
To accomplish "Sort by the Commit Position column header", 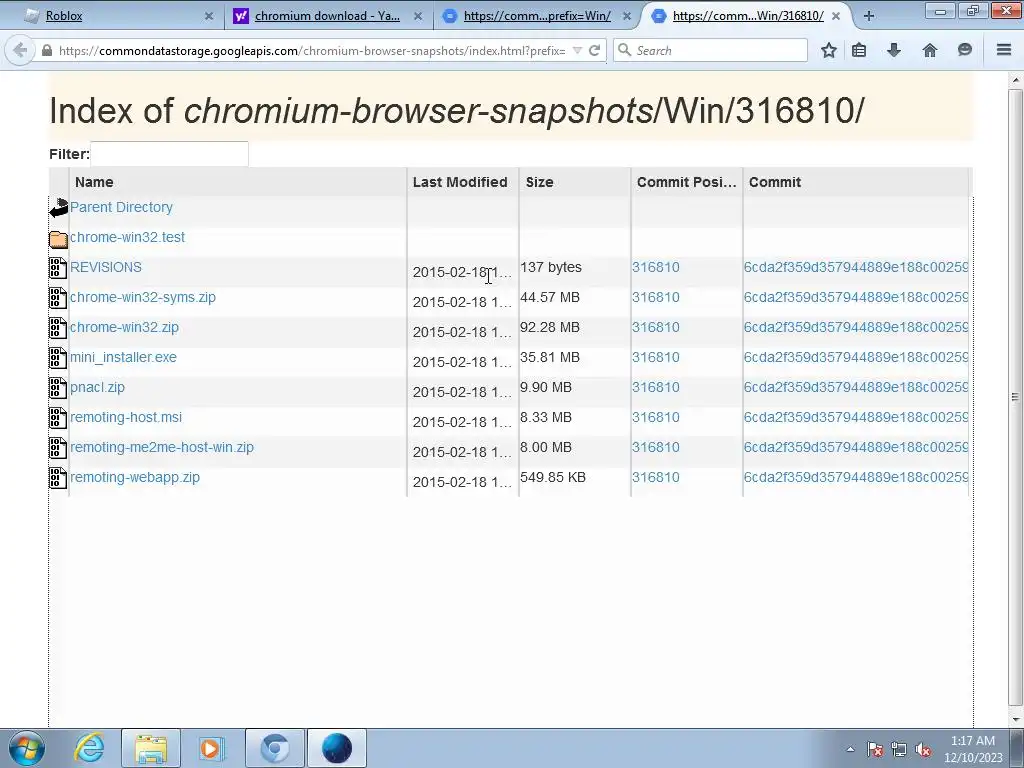I will click(687, 182).
